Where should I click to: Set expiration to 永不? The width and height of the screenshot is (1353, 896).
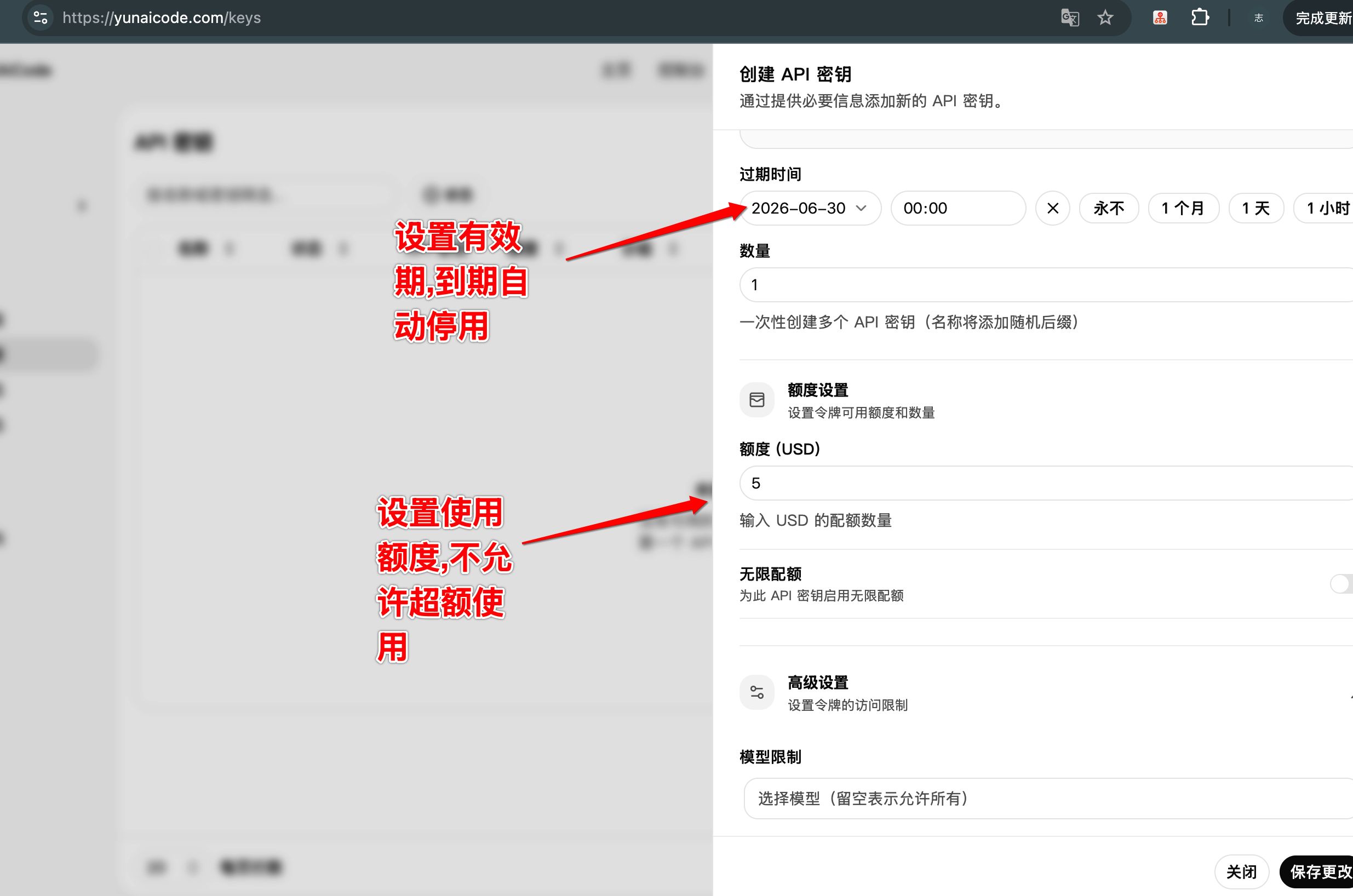coord(1109,208)
